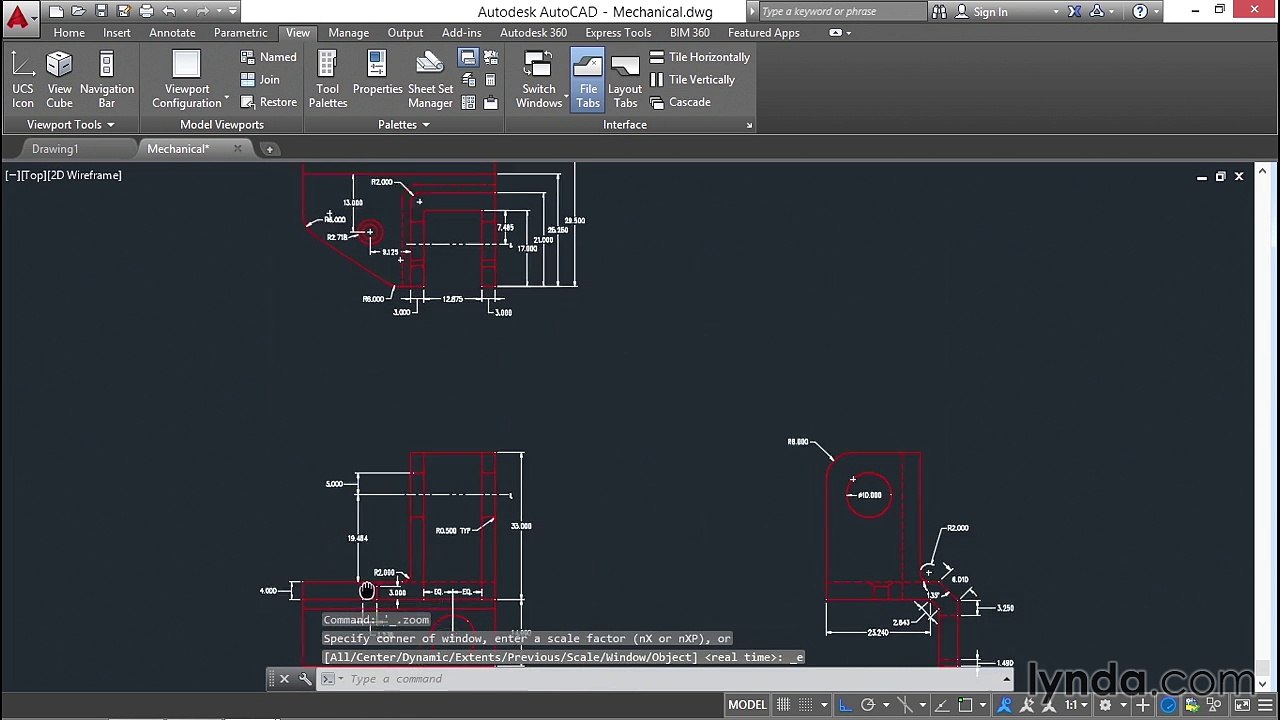
Task: Open the annotation scale 1:1 dropdown
Action: point(1076,705)
